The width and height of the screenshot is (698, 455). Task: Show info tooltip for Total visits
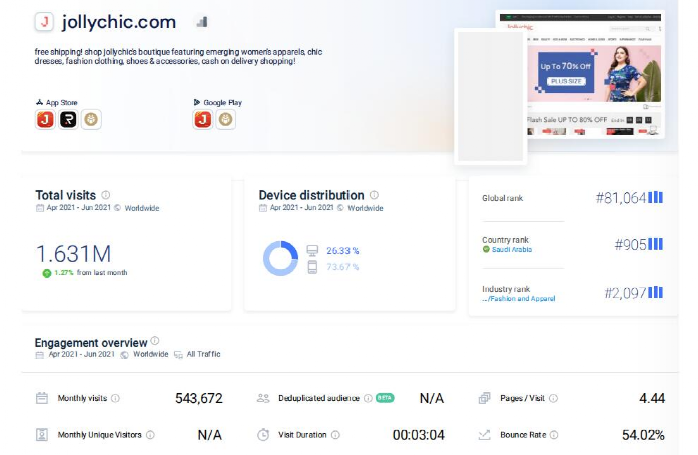point(106,195)
